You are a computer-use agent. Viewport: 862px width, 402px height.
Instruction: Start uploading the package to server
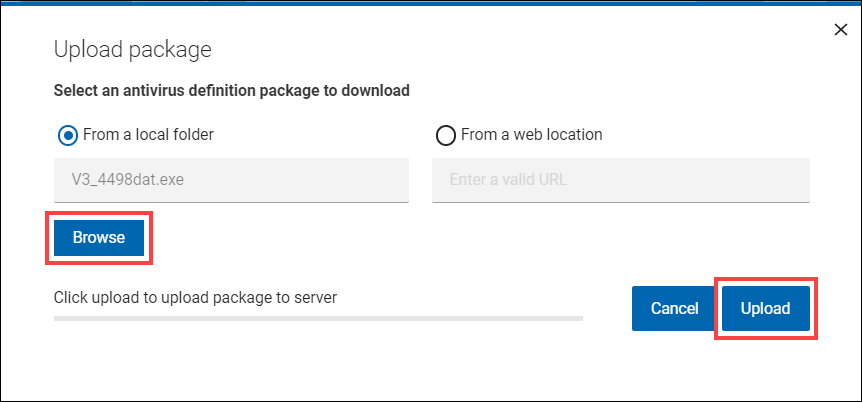766,308
